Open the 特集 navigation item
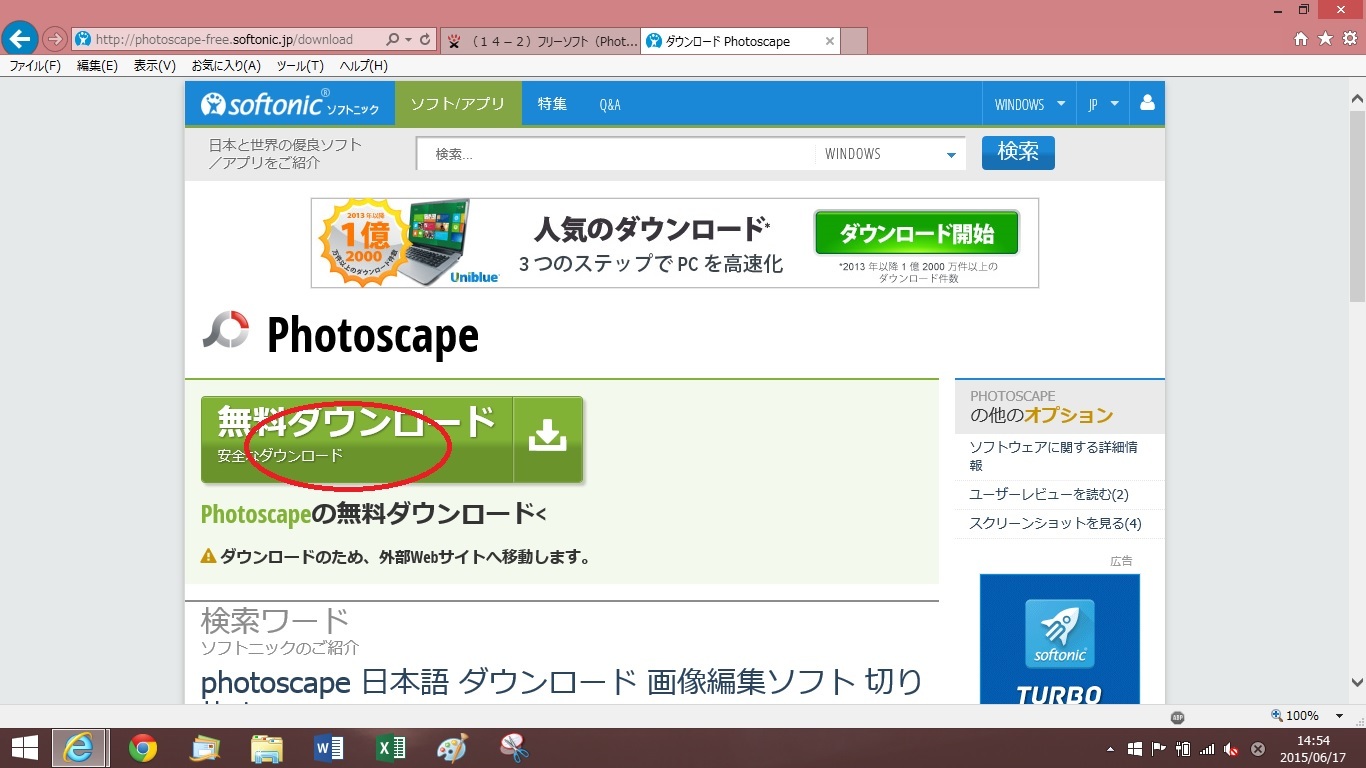 click(x=552, y=104)
